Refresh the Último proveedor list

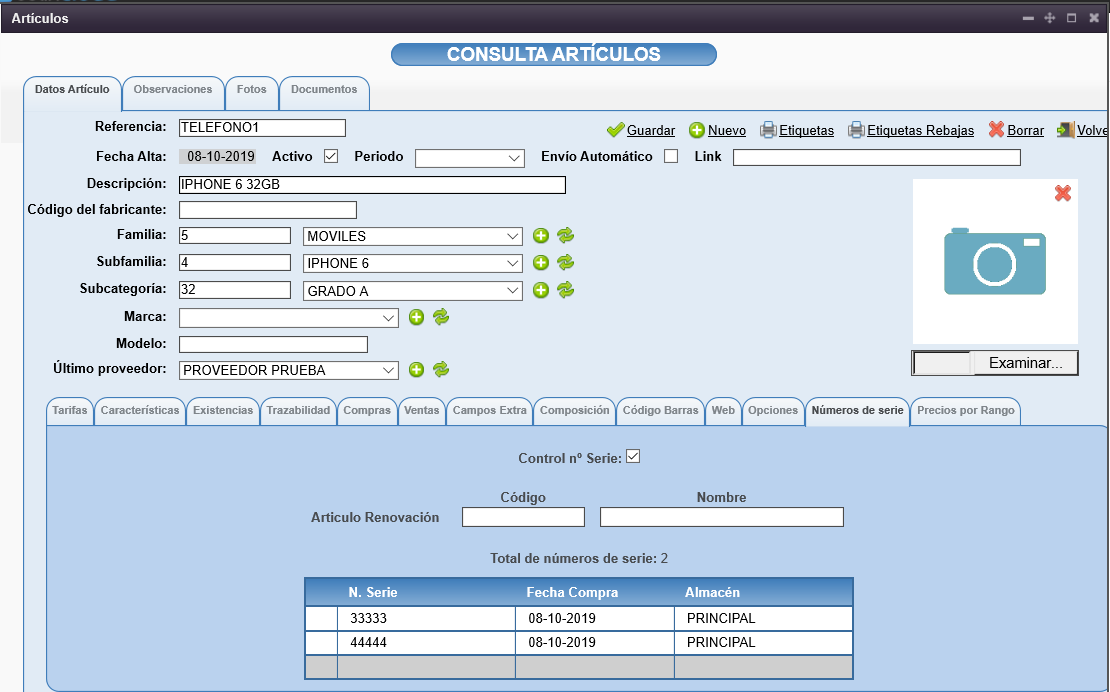(441, 370)
